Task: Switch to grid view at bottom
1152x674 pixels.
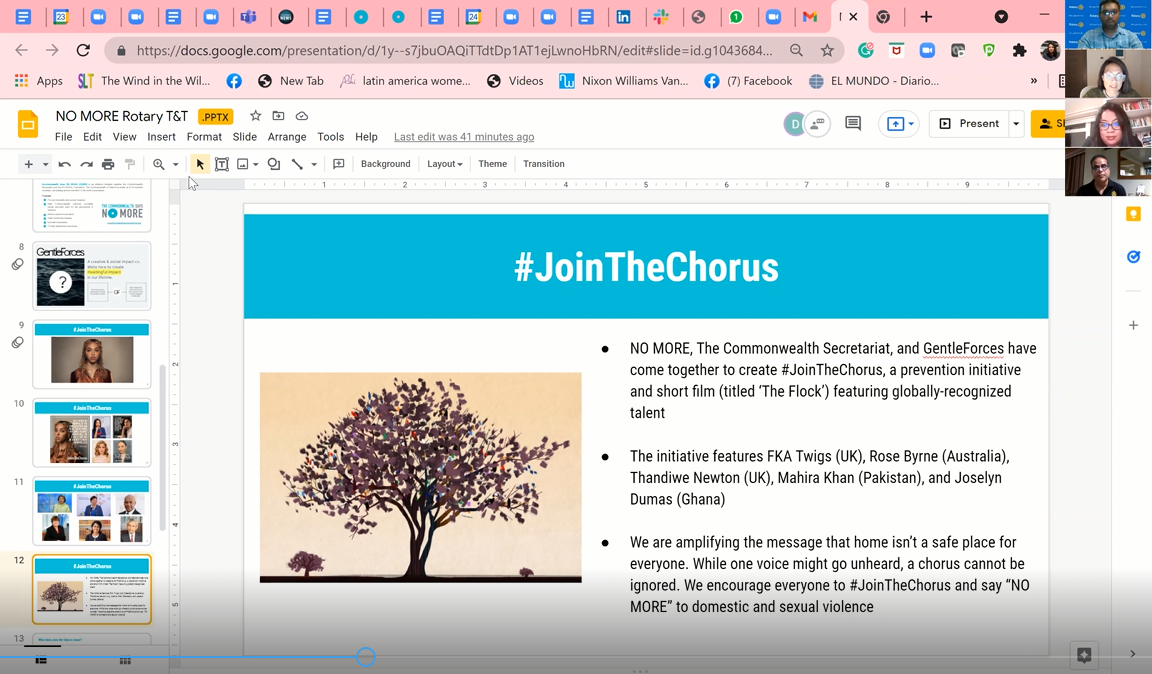Action: pyautogui.click(x=125, y=660)
